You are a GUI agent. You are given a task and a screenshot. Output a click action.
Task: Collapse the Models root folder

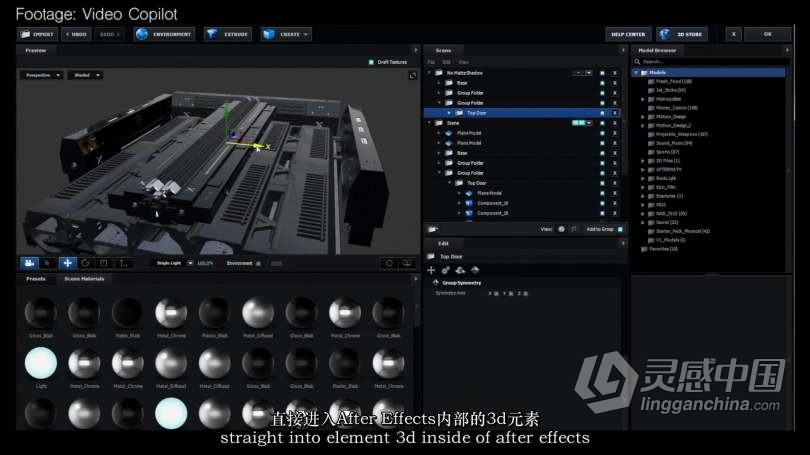(x=636, y=73)
